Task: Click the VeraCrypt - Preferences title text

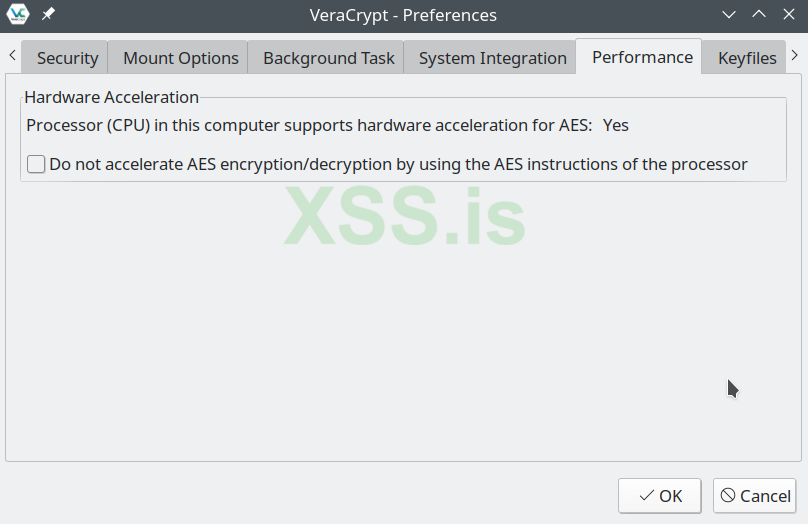Action: coord(403,15)
